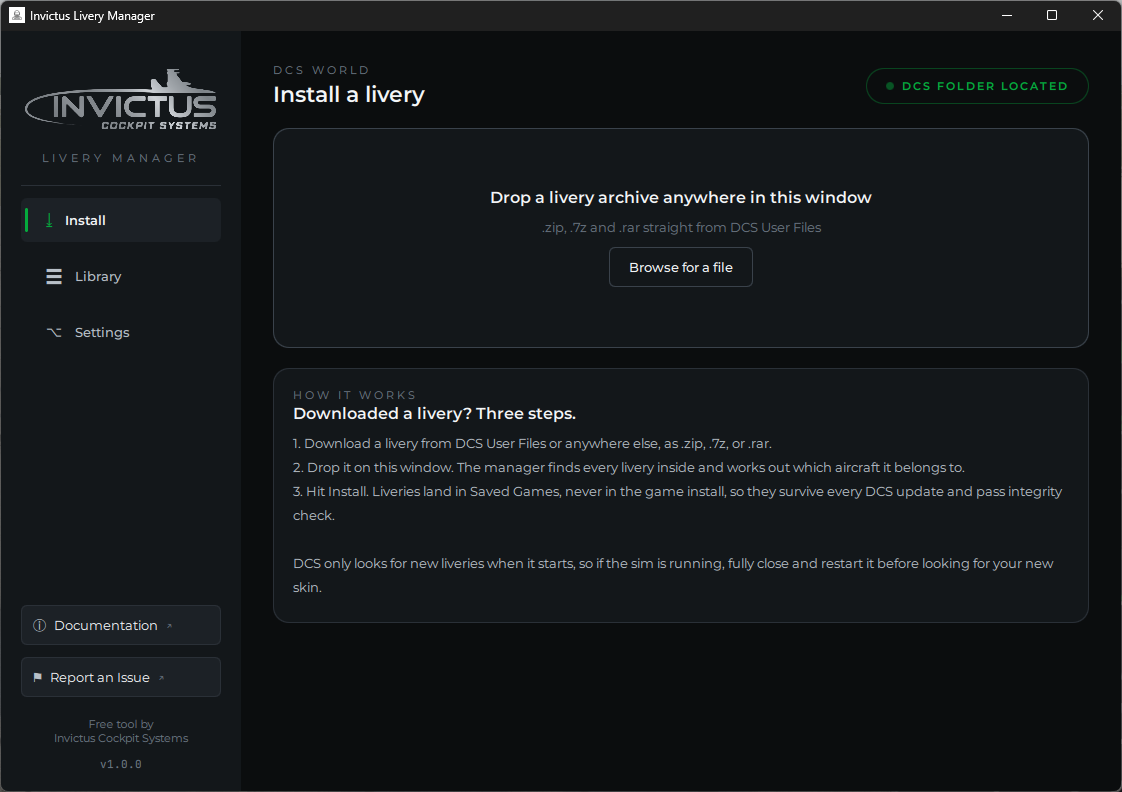Click 'Downloaded a livery? Three steps.' heading
The height and width of the screenshot is (792, 1122).
click(434, 414)
